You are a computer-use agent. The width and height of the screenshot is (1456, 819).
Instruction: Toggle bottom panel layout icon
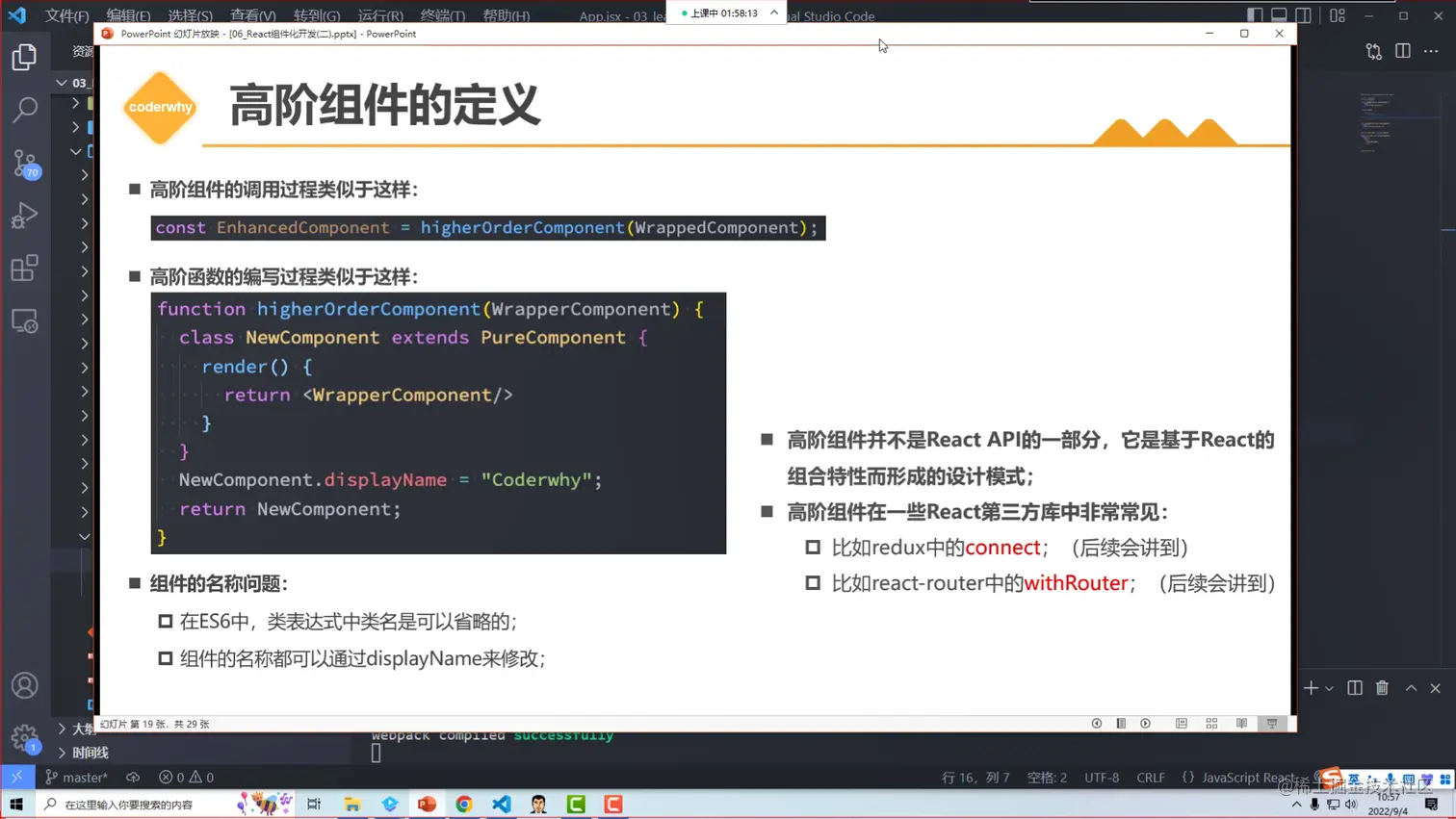(x=1279, y=15)
